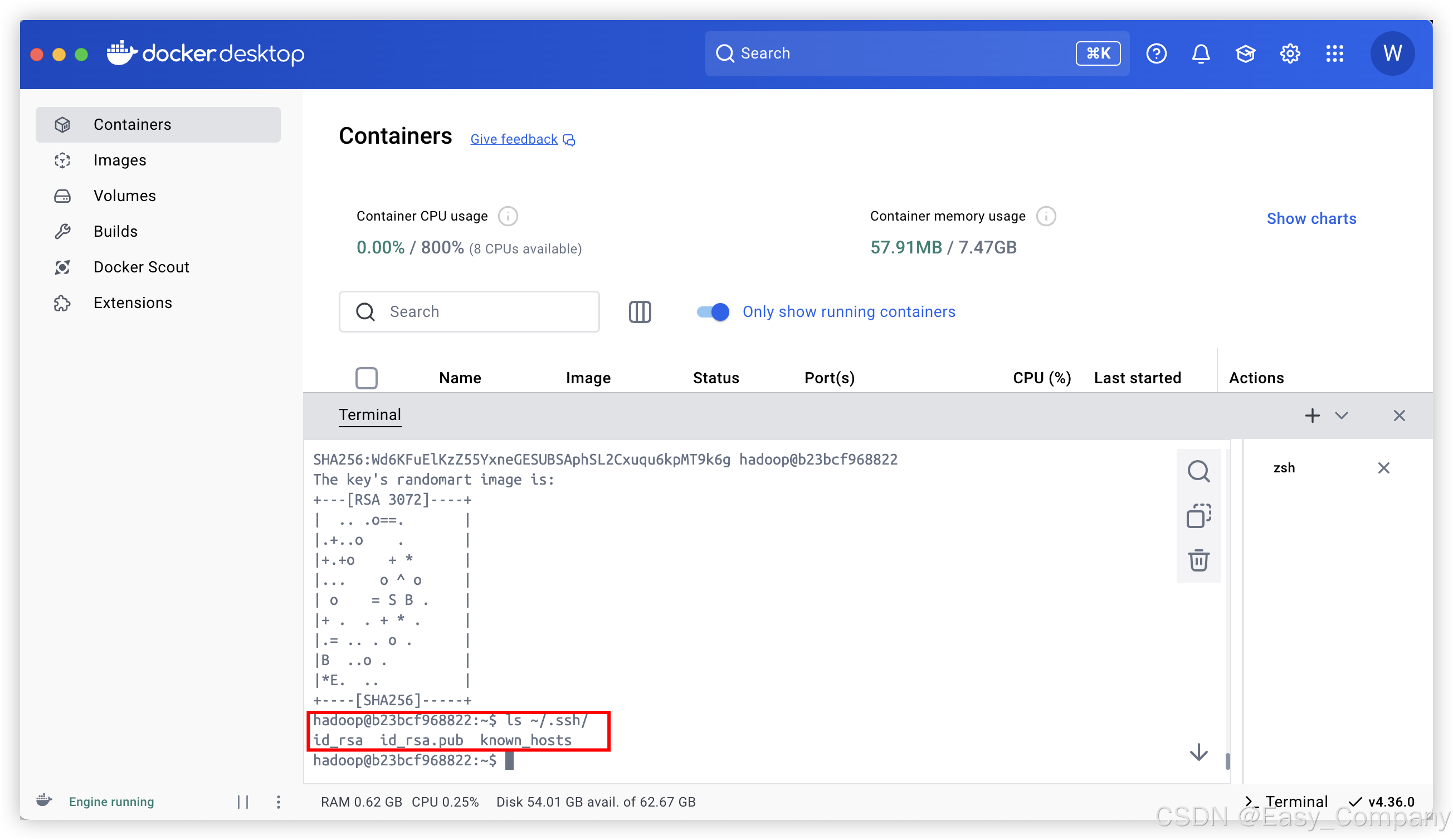The width and height of the screenshot is (1453, 840).
Task: Click the feedback icon beside Give feedback
Action: [x=568, y=139]
